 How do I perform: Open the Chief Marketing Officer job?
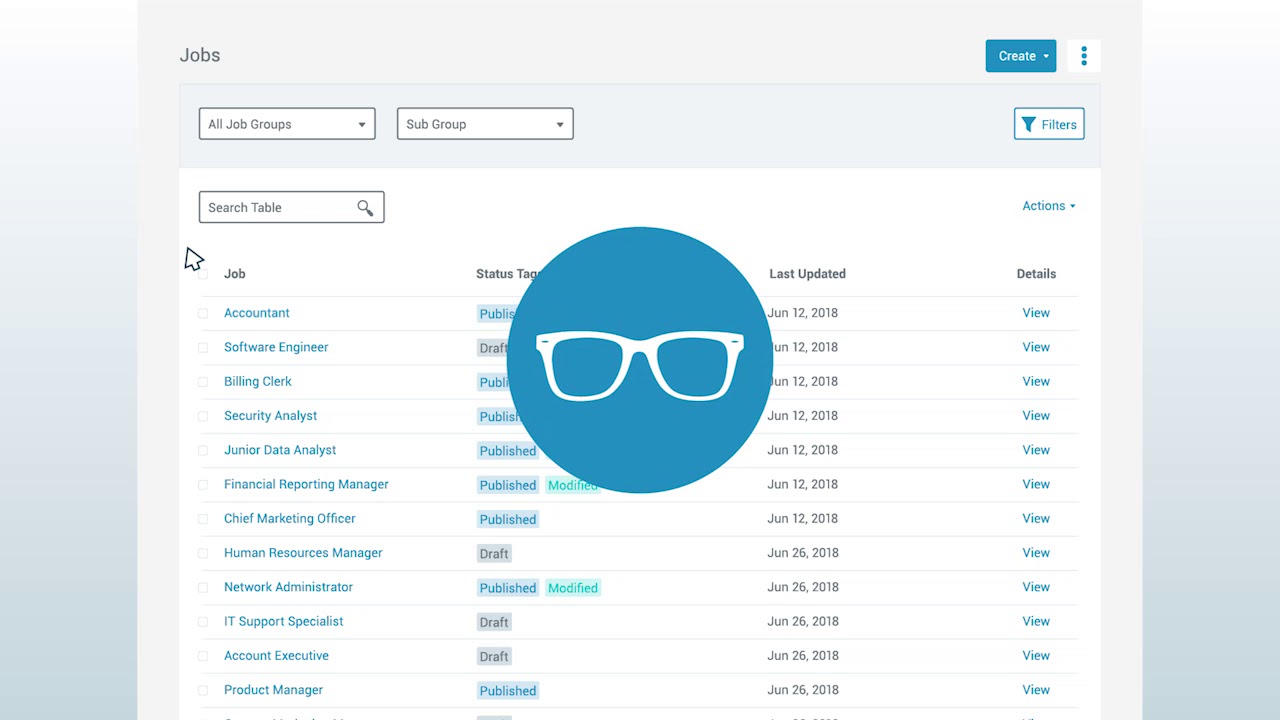click(290, 518)
